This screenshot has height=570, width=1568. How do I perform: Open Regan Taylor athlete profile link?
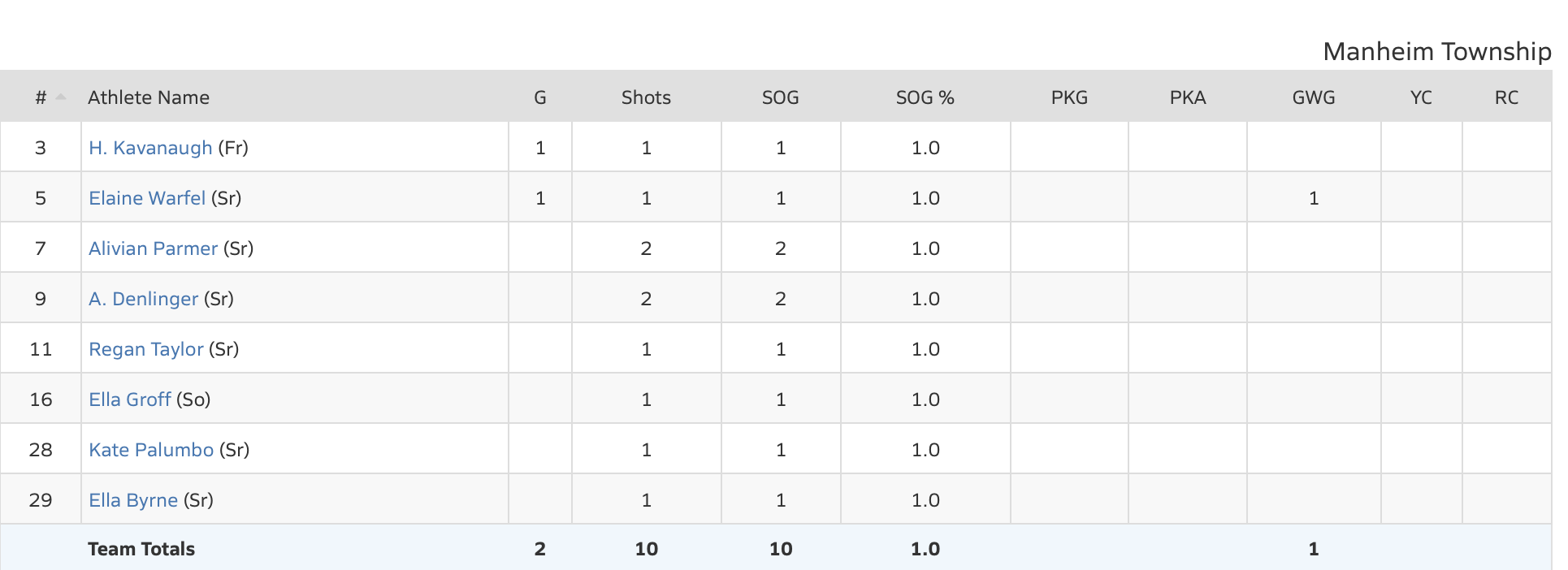146,349
